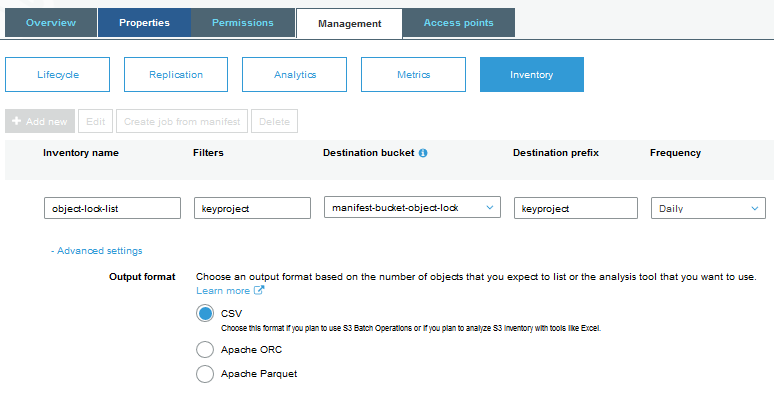Click the Destination prefix input field
Viewport: 774px width, 394px height.
[576, 208]
